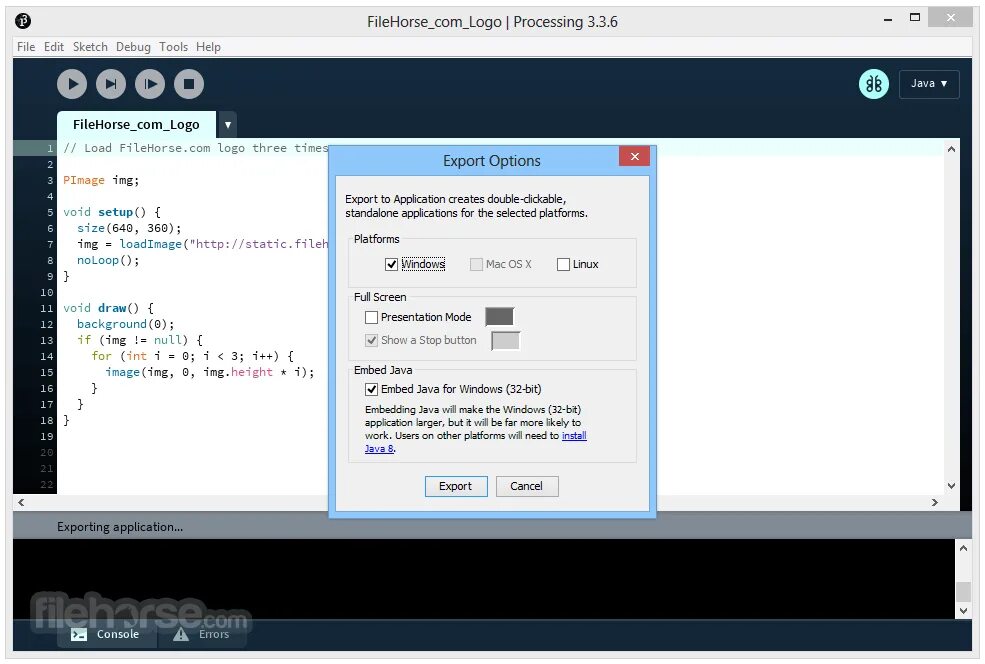Enable Presentation Mode checkbox

371,317
